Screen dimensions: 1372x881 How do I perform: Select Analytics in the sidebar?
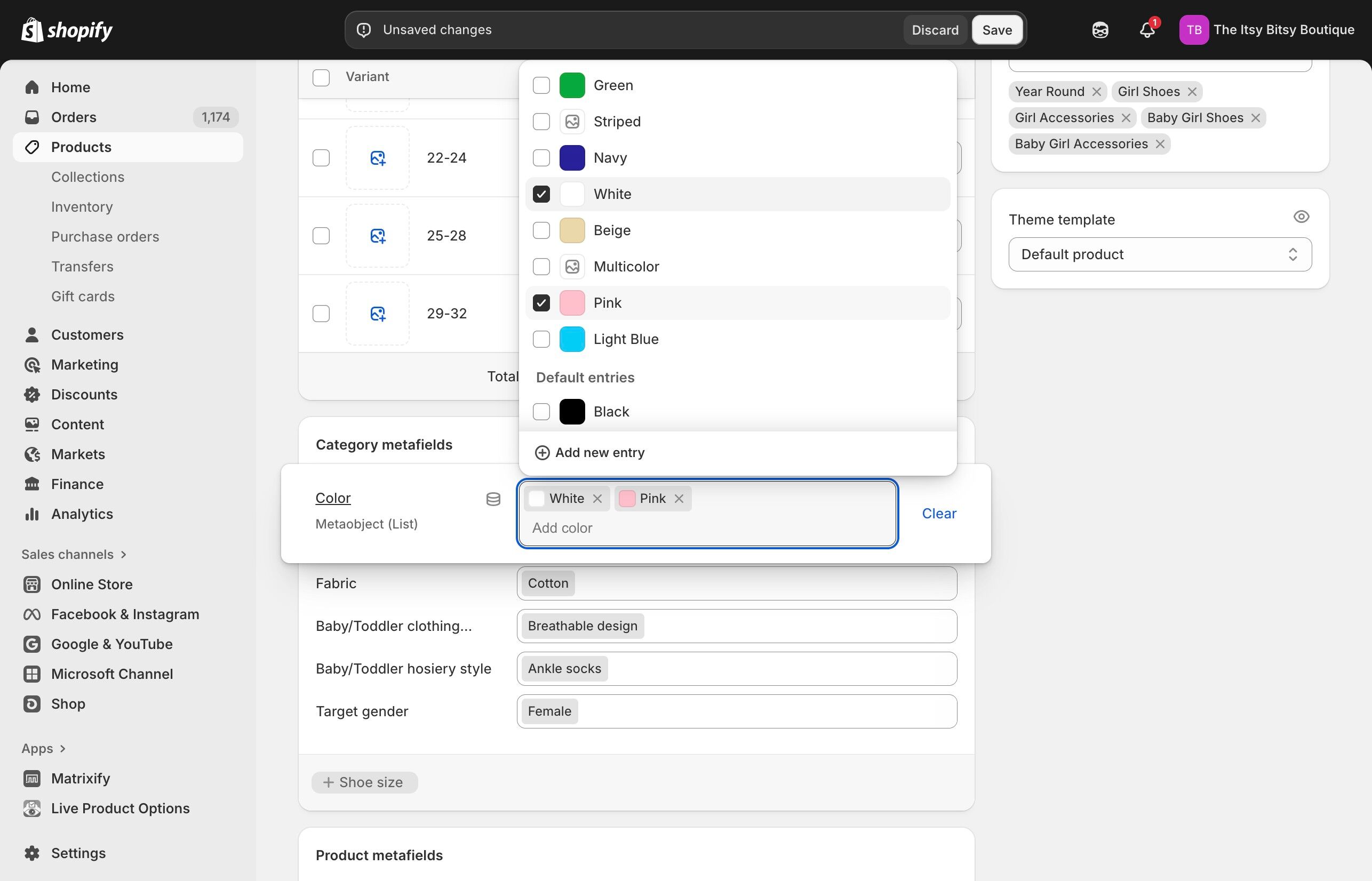[82, 514]
